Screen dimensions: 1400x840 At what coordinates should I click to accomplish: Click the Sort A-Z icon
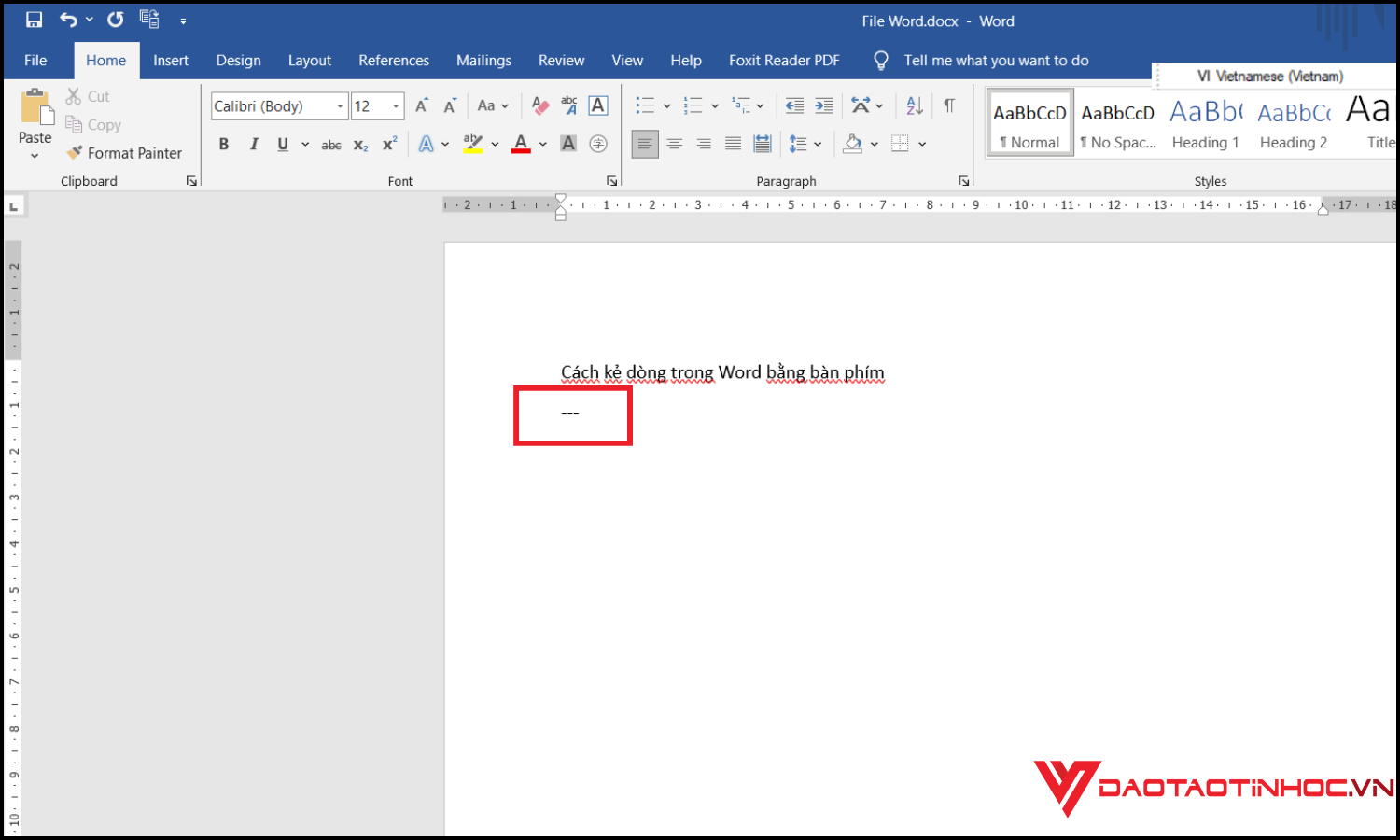915,105
